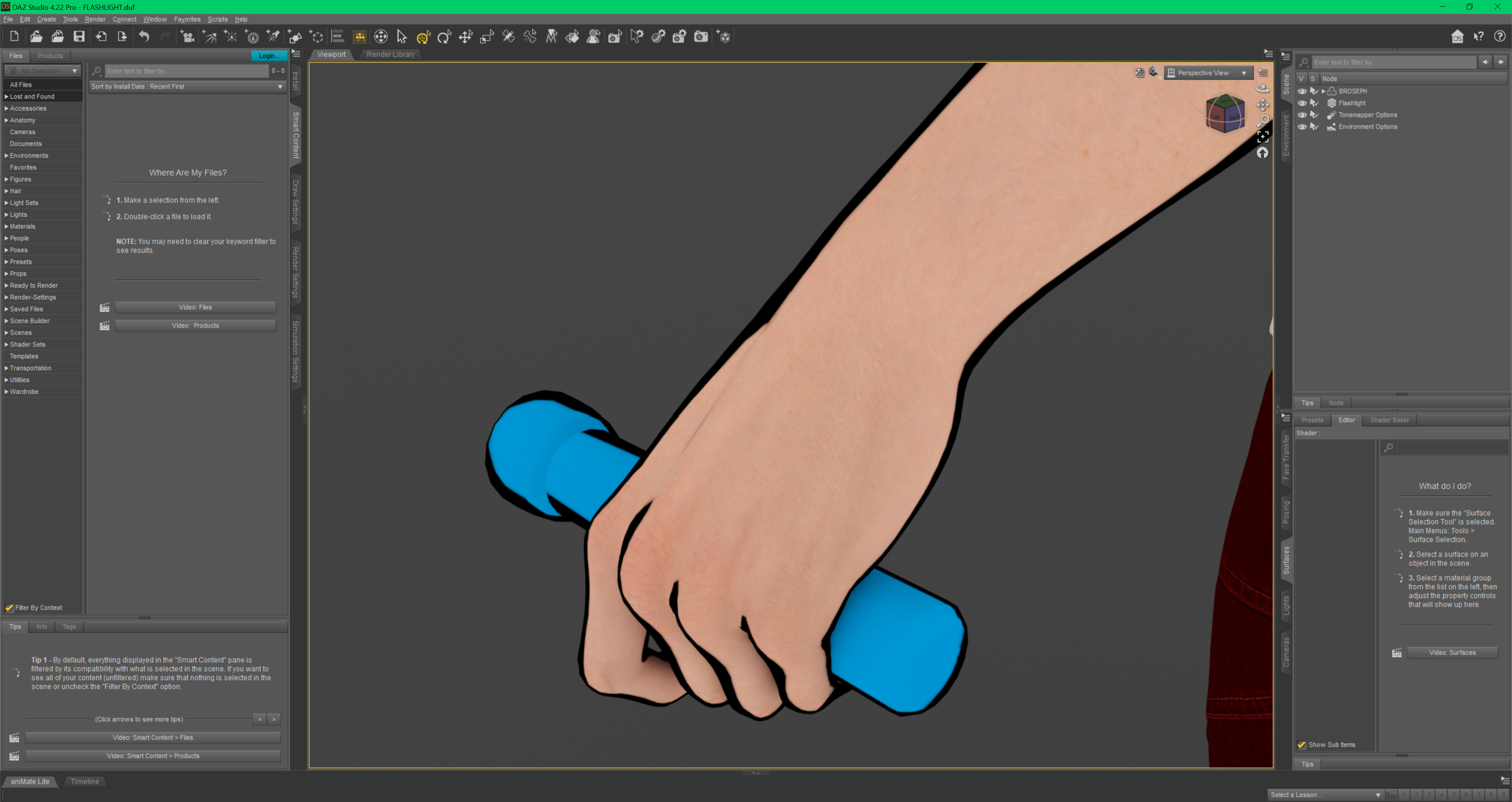Image resolution: width=1512 pixels, height=802 pixels.
Task: Open the Render Settings camera gear icon
Action: coord(679,36)
